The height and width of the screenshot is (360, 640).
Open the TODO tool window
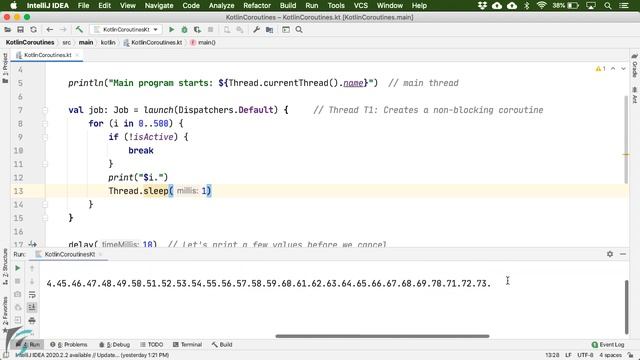pos(151,344)
